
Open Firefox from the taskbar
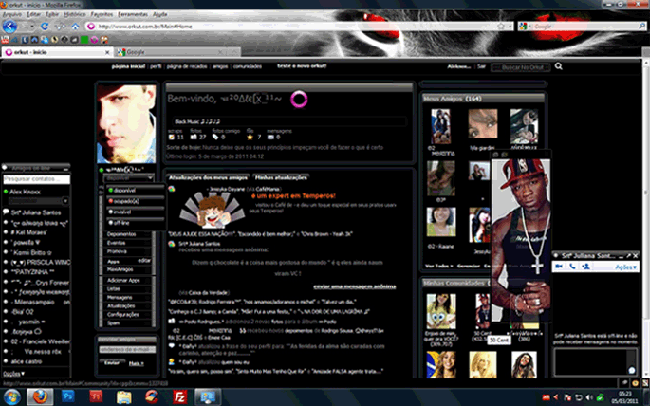click(40, 397)
